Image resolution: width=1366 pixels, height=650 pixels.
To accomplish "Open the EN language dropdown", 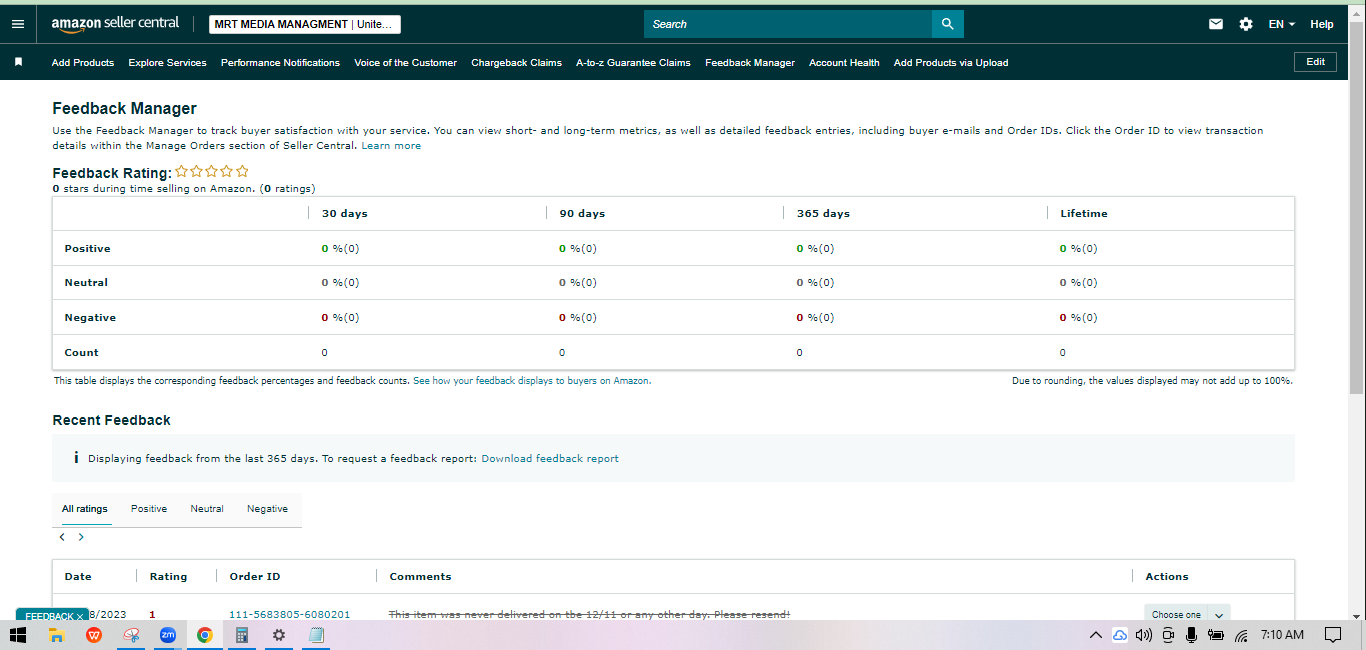I will pyautogui.click(x=1282, y=24).
